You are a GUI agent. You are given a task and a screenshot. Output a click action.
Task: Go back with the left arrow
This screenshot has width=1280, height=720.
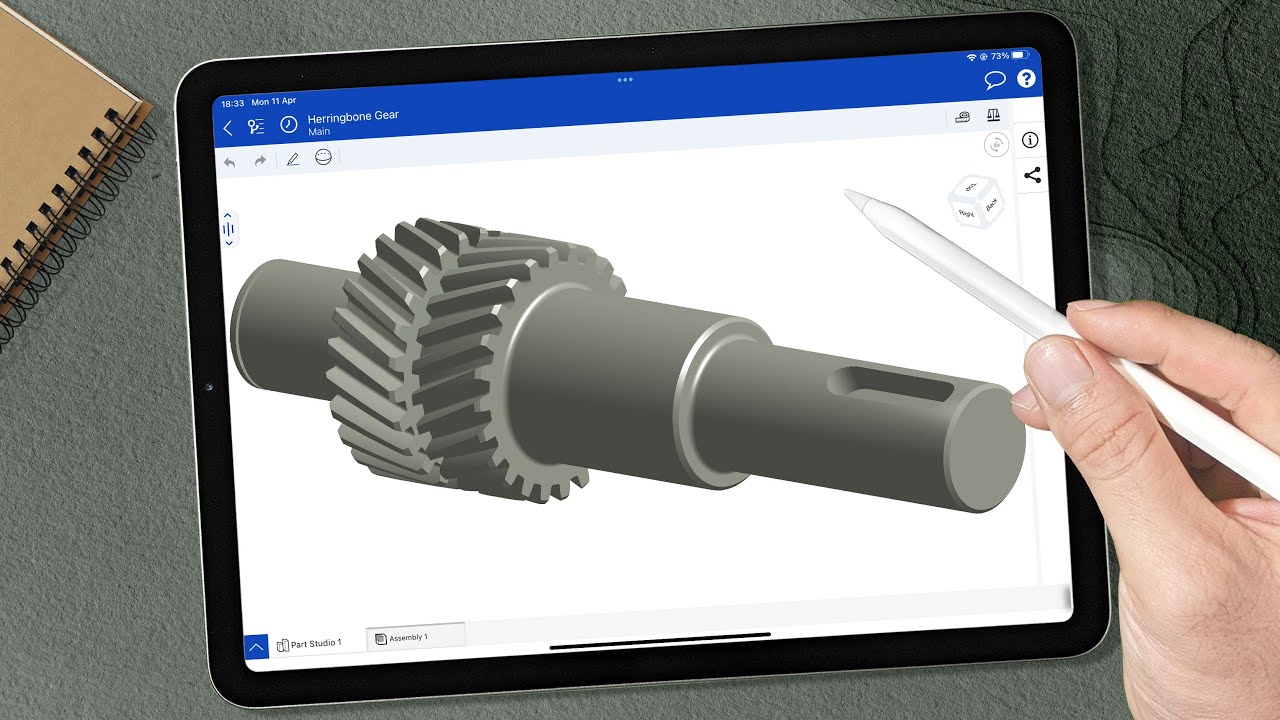click(x=228, y=127)
